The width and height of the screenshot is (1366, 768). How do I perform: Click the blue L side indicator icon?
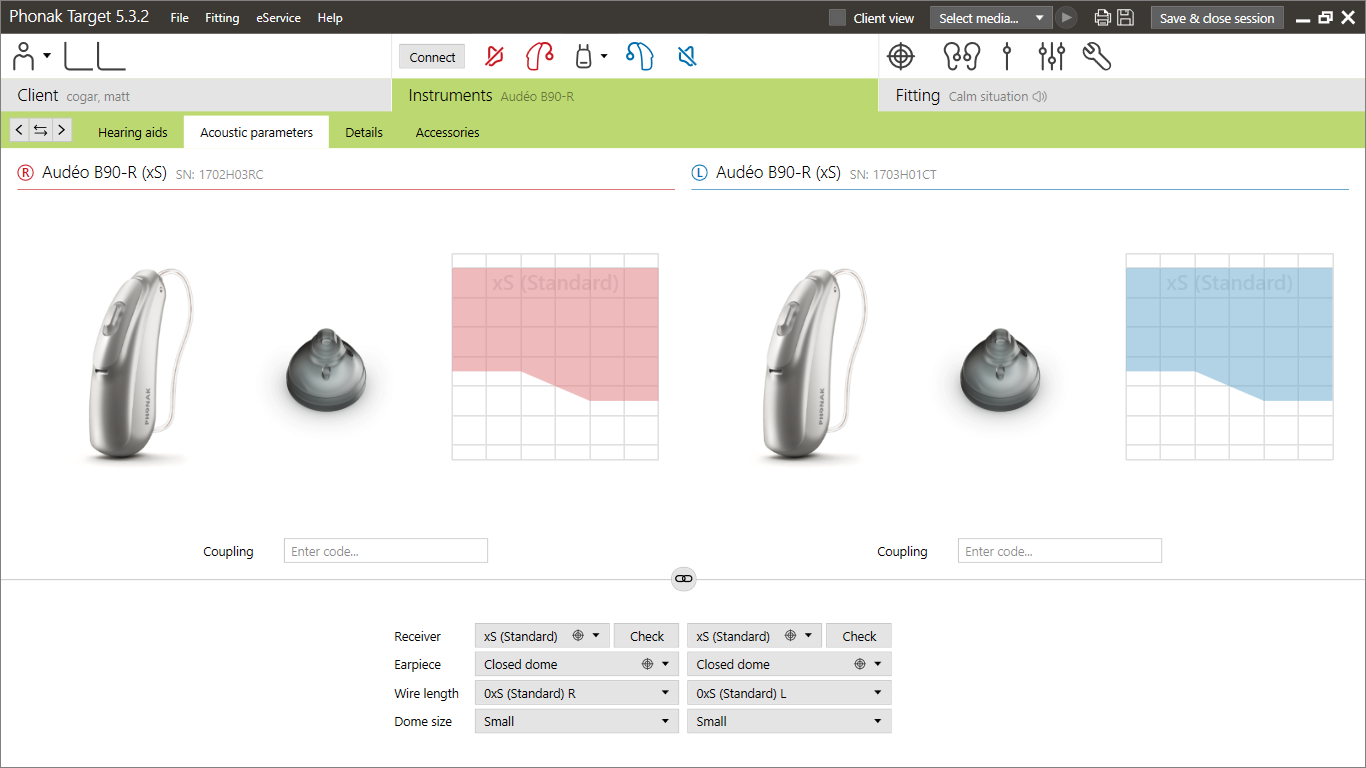coord(700,173)
